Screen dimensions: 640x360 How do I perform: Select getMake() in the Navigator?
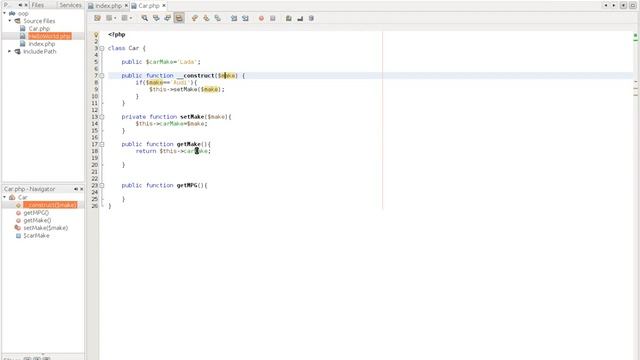(37, 220)
